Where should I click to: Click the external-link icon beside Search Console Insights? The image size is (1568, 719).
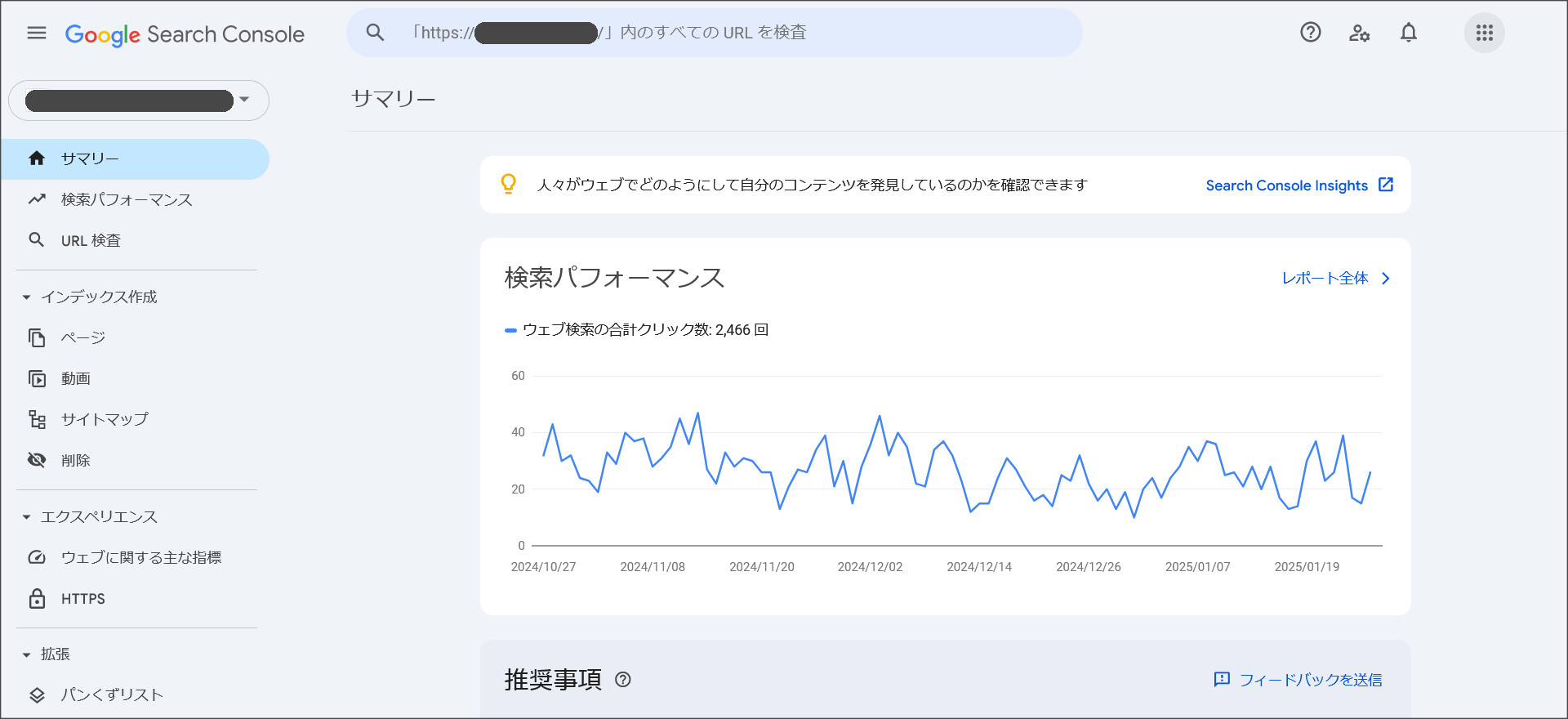(1386, 185)
